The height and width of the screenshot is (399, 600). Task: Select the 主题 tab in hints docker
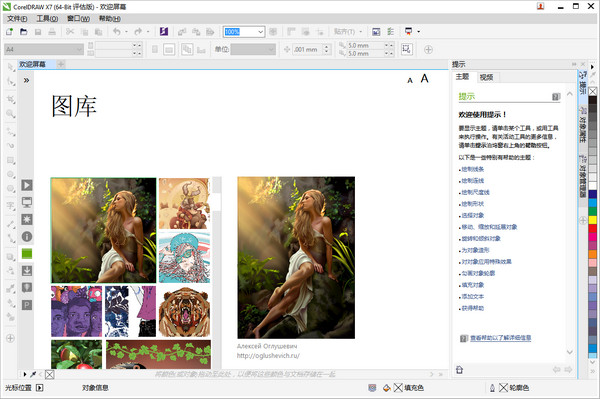point(462,77)
